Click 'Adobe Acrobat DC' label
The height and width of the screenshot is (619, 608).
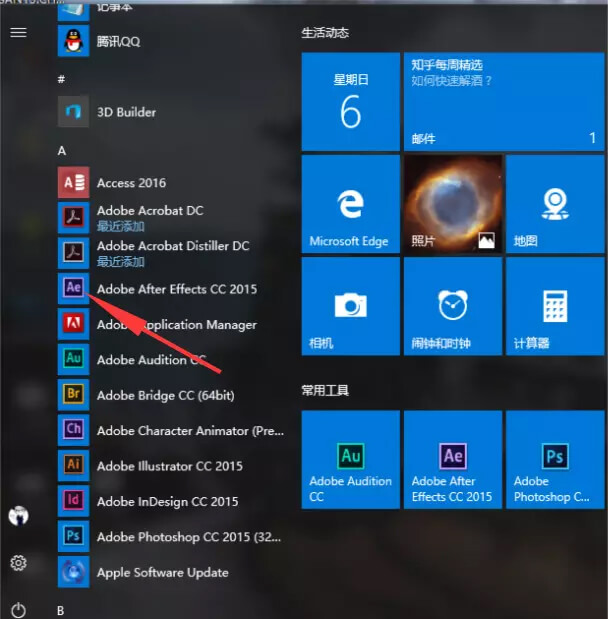point(150,210)
